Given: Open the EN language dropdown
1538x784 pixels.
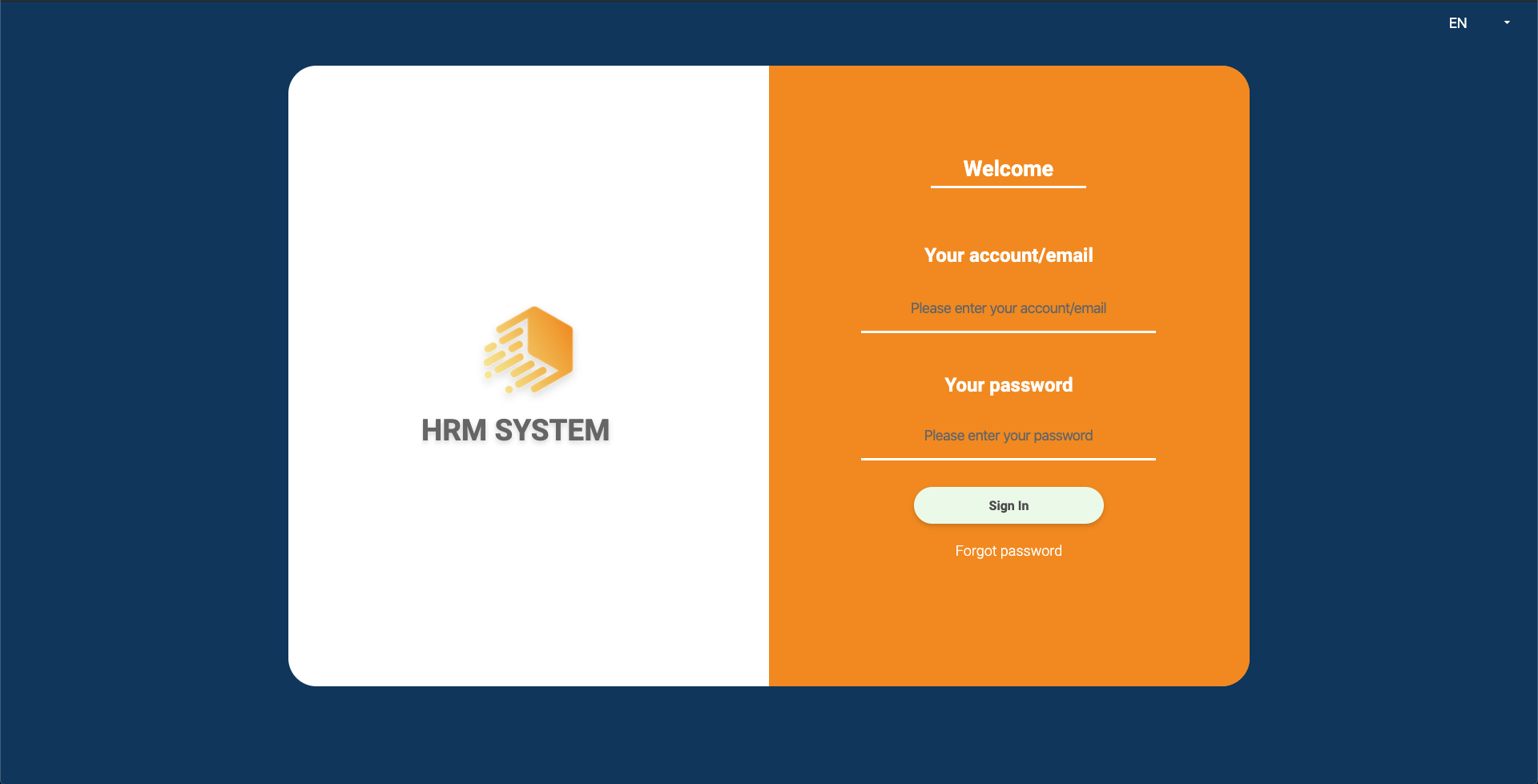Looking at the screenshot, I should 1479,23.
